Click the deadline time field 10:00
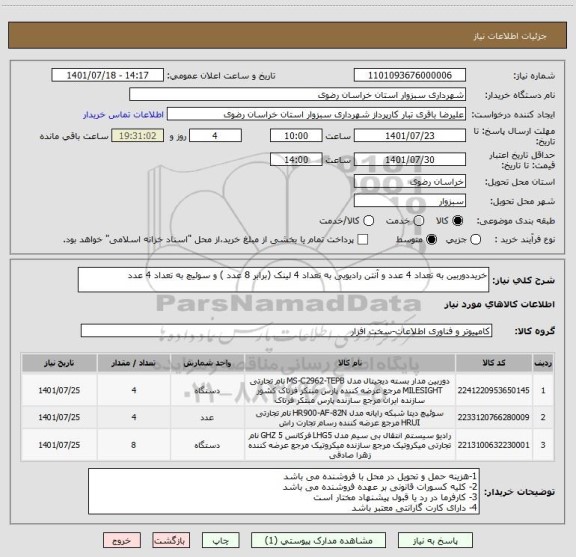Image resolution: width=576 pixels, height=557 pixels. point(296,136)
